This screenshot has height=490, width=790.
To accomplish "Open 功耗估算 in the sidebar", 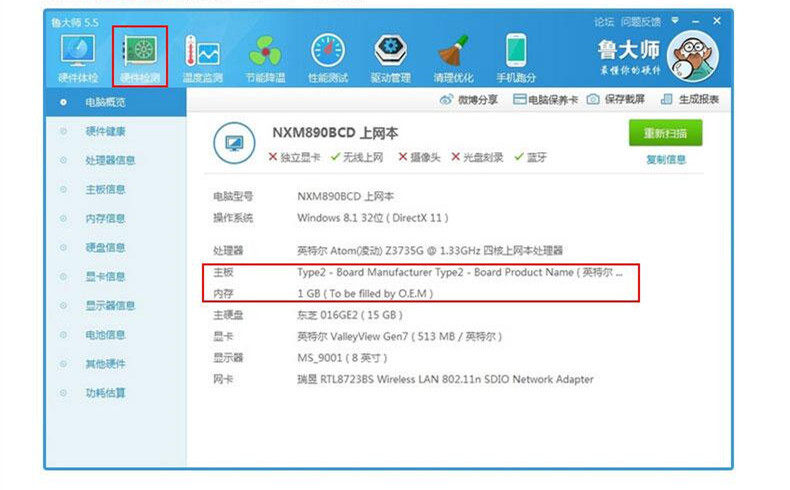I will (105, 393).
